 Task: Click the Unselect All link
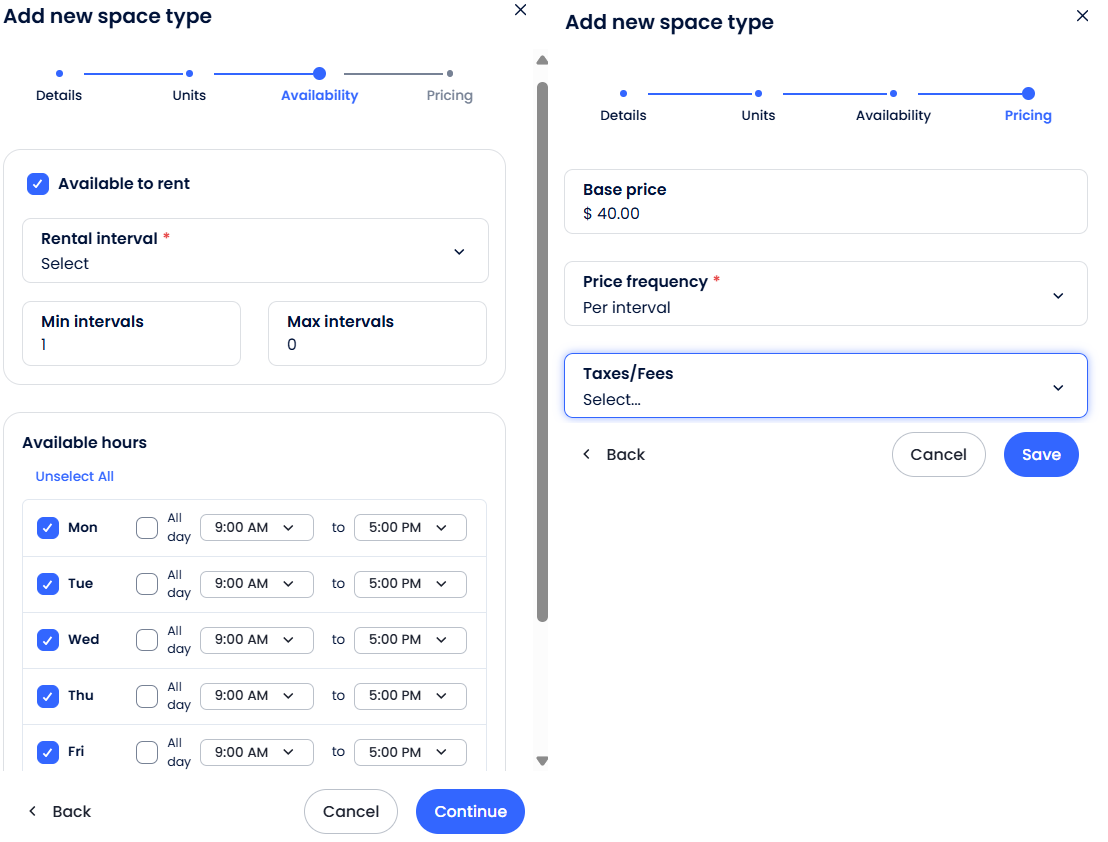pos(75,477)
